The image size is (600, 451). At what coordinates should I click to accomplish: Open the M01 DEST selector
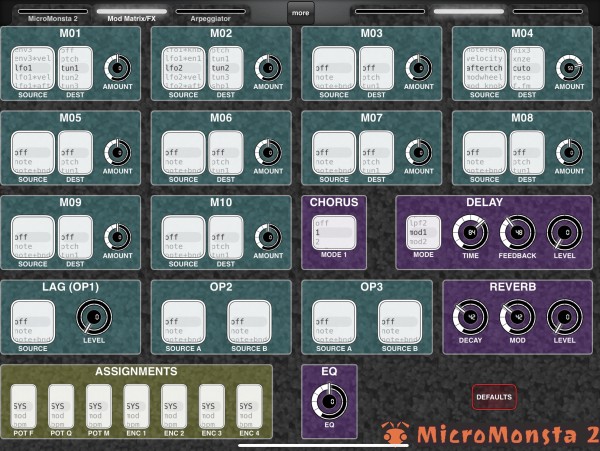pos(75,68)
